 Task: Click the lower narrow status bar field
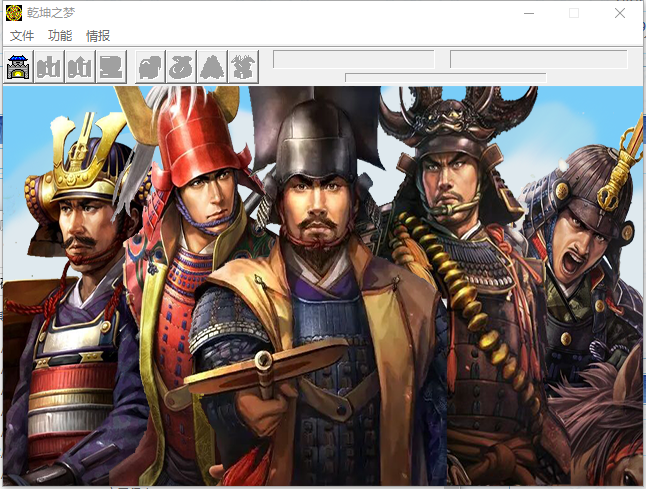click(x=445, y=77)
